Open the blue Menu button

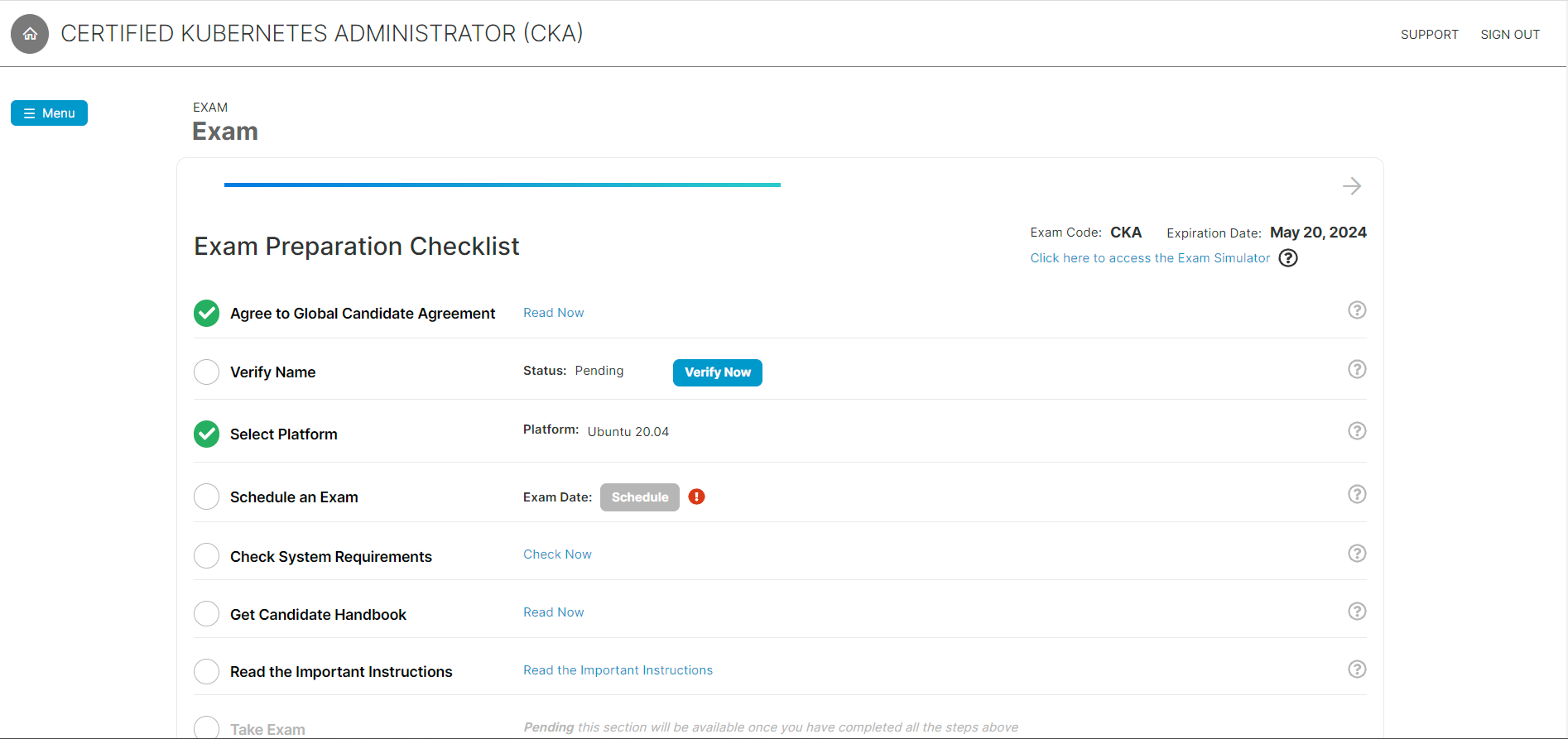[49, 113]
